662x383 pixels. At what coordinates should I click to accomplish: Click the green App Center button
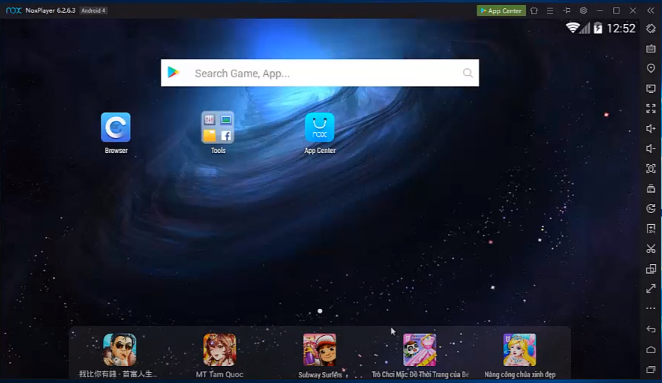(x=501, y=11)
